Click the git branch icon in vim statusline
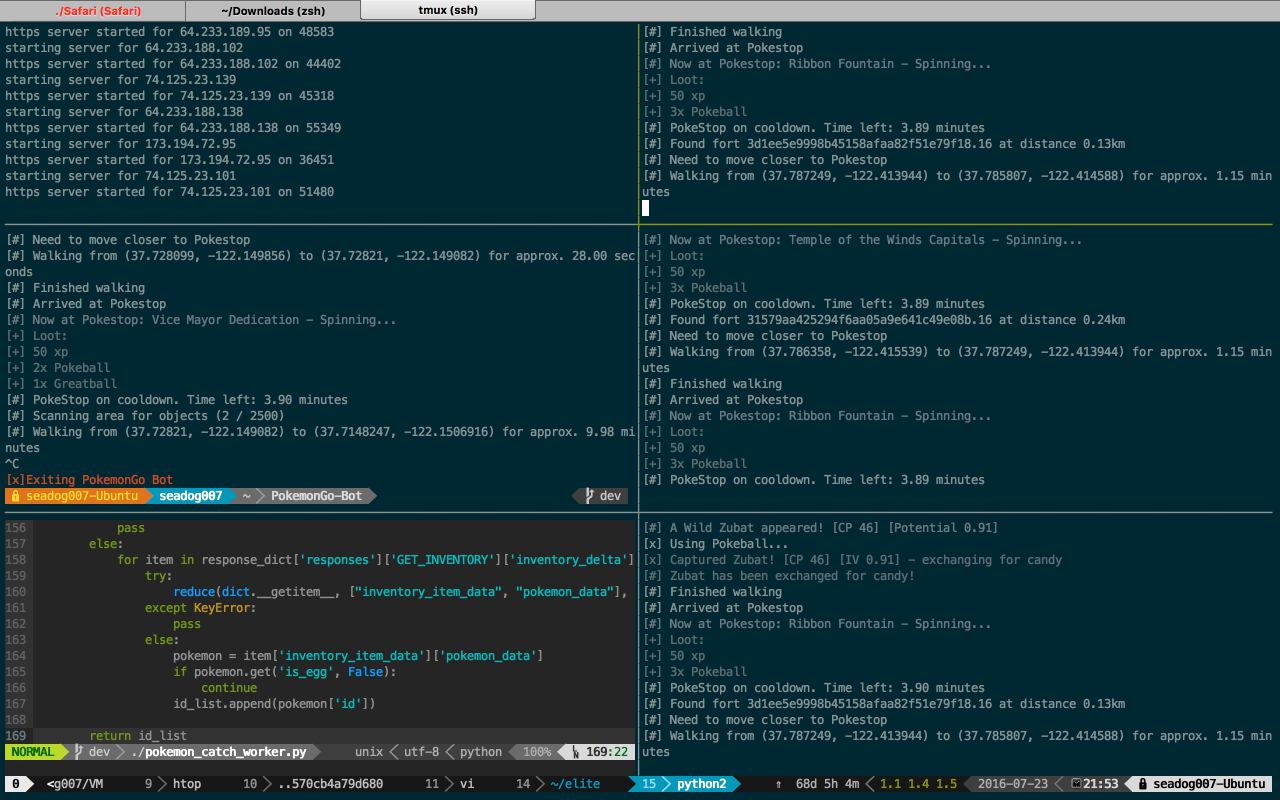This screenshot has height=800, width=1280. 78,752
